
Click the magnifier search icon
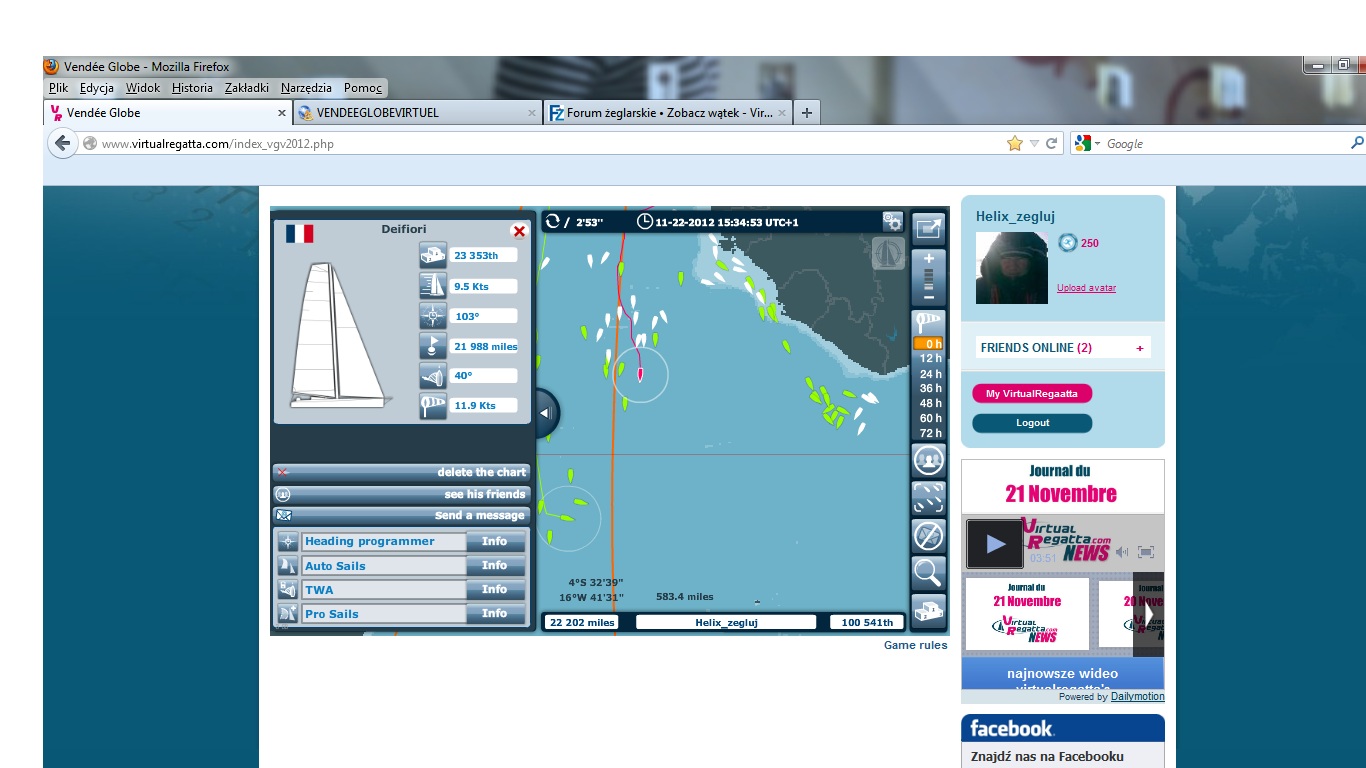928,572
